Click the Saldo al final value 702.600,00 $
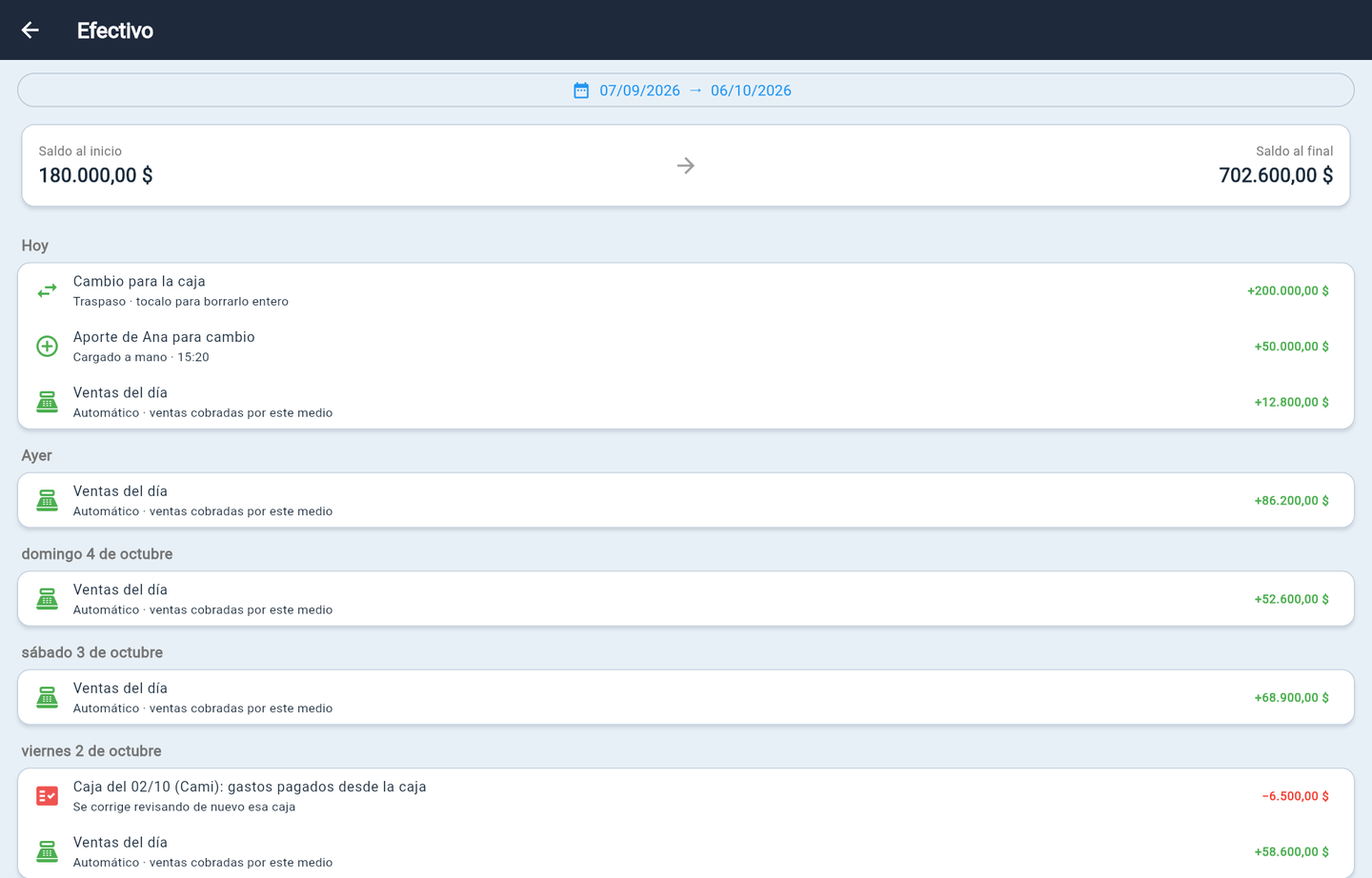This screenshot has height=878, width=1372. click(x=1276, y=175)
